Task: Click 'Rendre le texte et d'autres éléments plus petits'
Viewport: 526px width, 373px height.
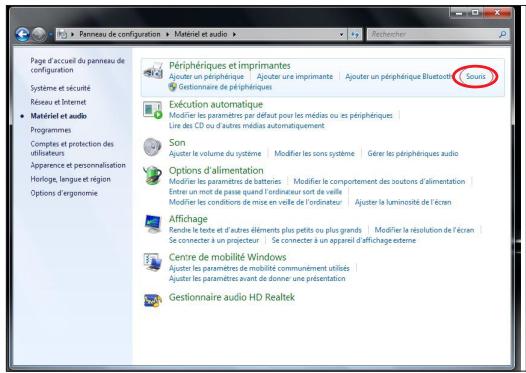Action: (x=265, y=230)
